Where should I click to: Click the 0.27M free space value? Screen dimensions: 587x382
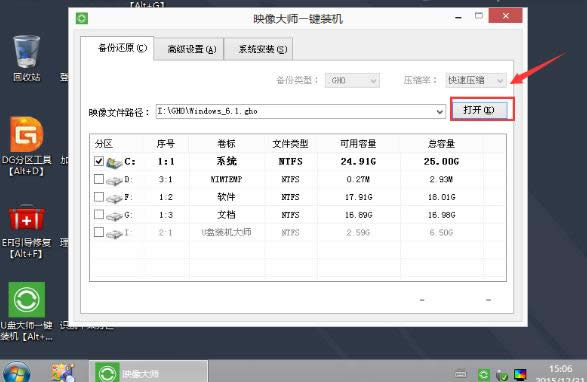[x=358, y=179]
